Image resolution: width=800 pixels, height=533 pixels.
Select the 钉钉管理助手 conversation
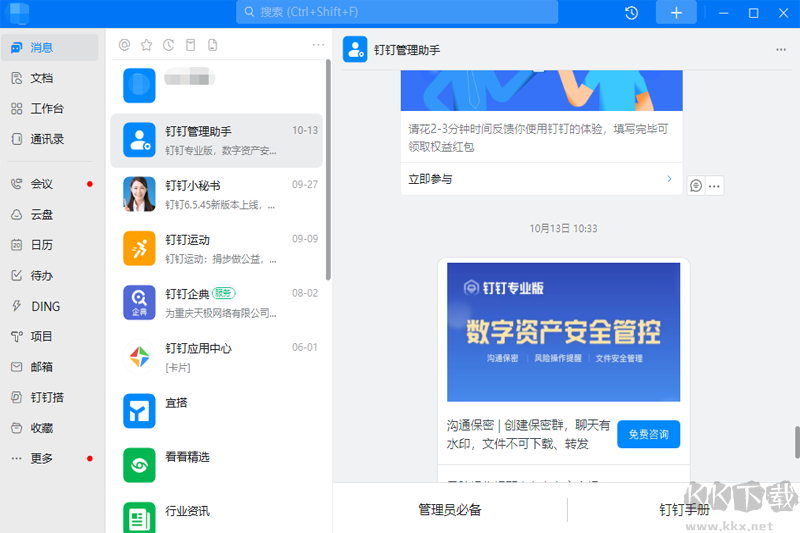point(217,140)
